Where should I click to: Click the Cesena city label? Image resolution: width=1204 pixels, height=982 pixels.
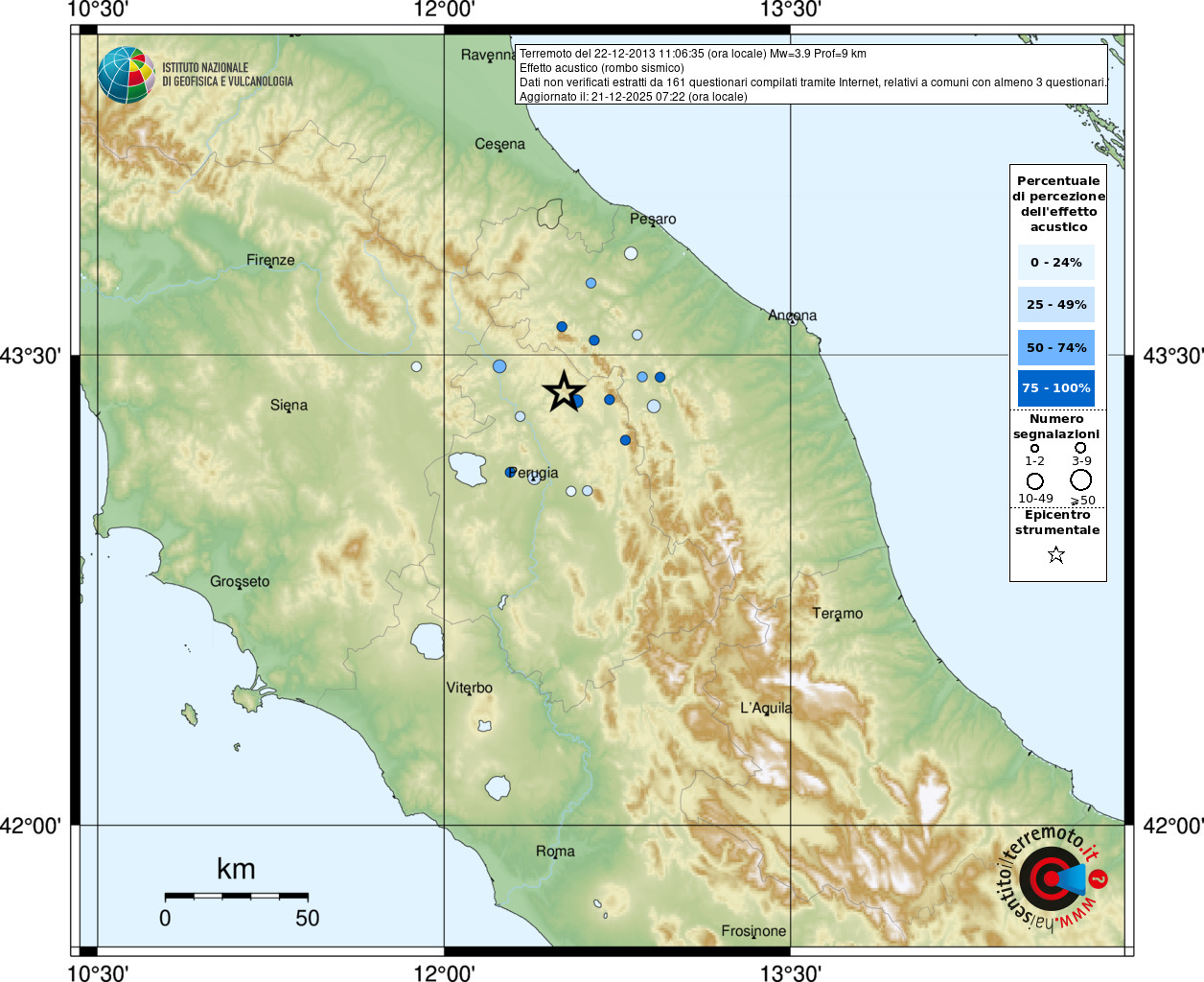(500, 144)
